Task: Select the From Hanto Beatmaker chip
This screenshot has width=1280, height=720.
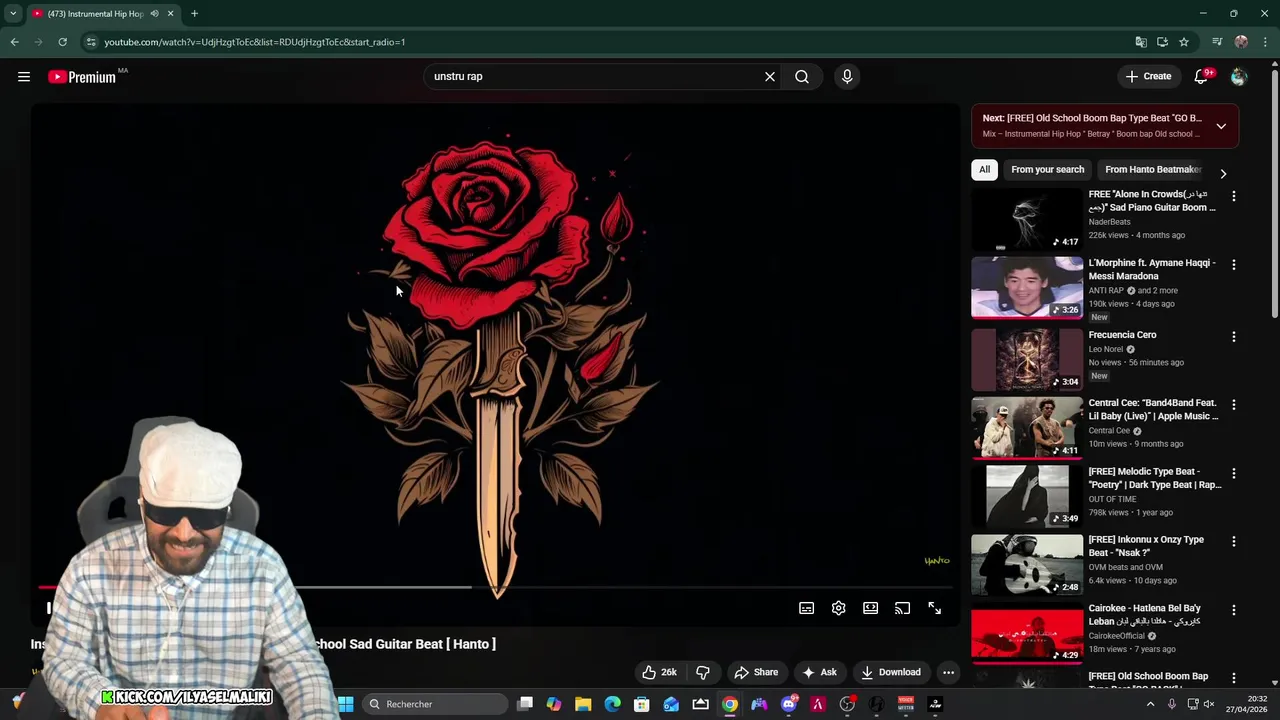Action: click(1153, 170)
